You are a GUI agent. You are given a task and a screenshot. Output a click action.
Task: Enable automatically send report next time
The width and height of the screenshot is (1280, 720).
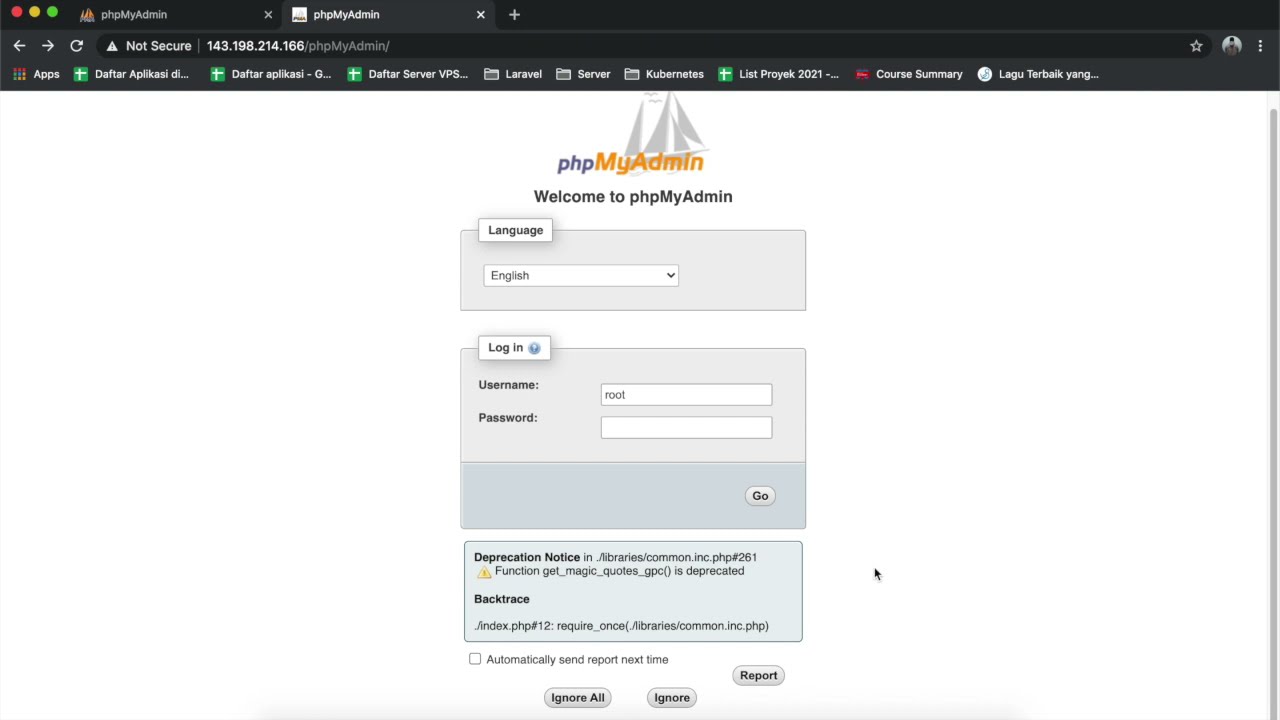pyautogui.click(x=475, y=659)
